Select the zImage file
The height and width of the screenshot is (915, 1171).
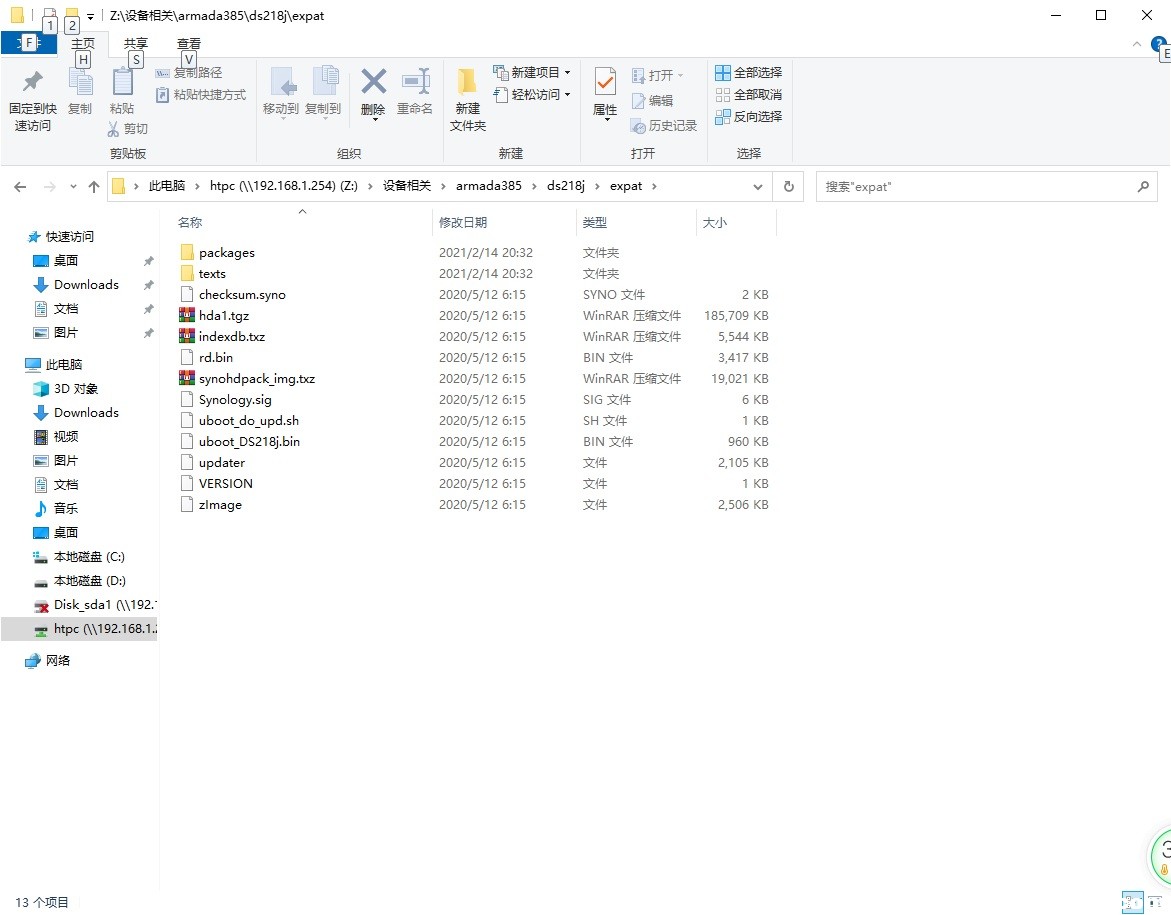(x=220, y=505)
